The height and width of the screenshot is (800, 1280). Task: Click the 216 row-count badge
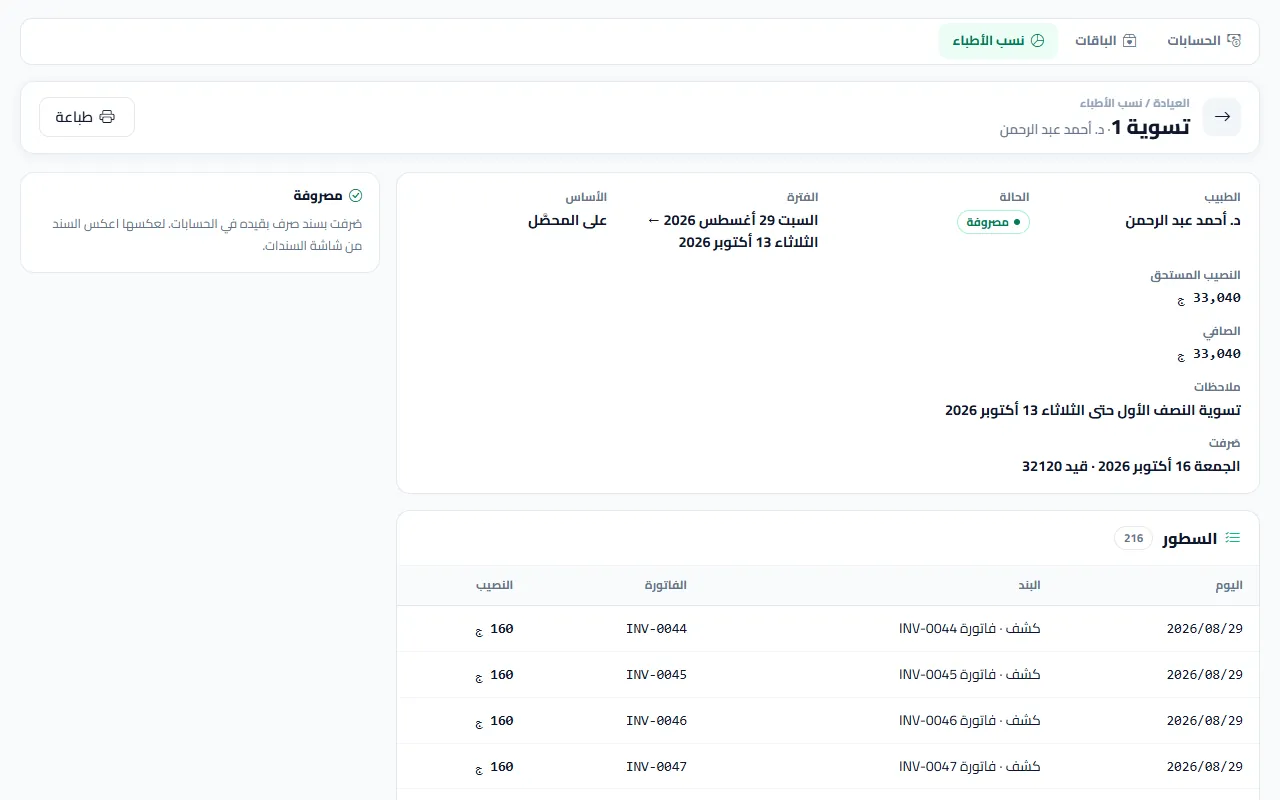pyautogui.click(x=1133, y=538)
